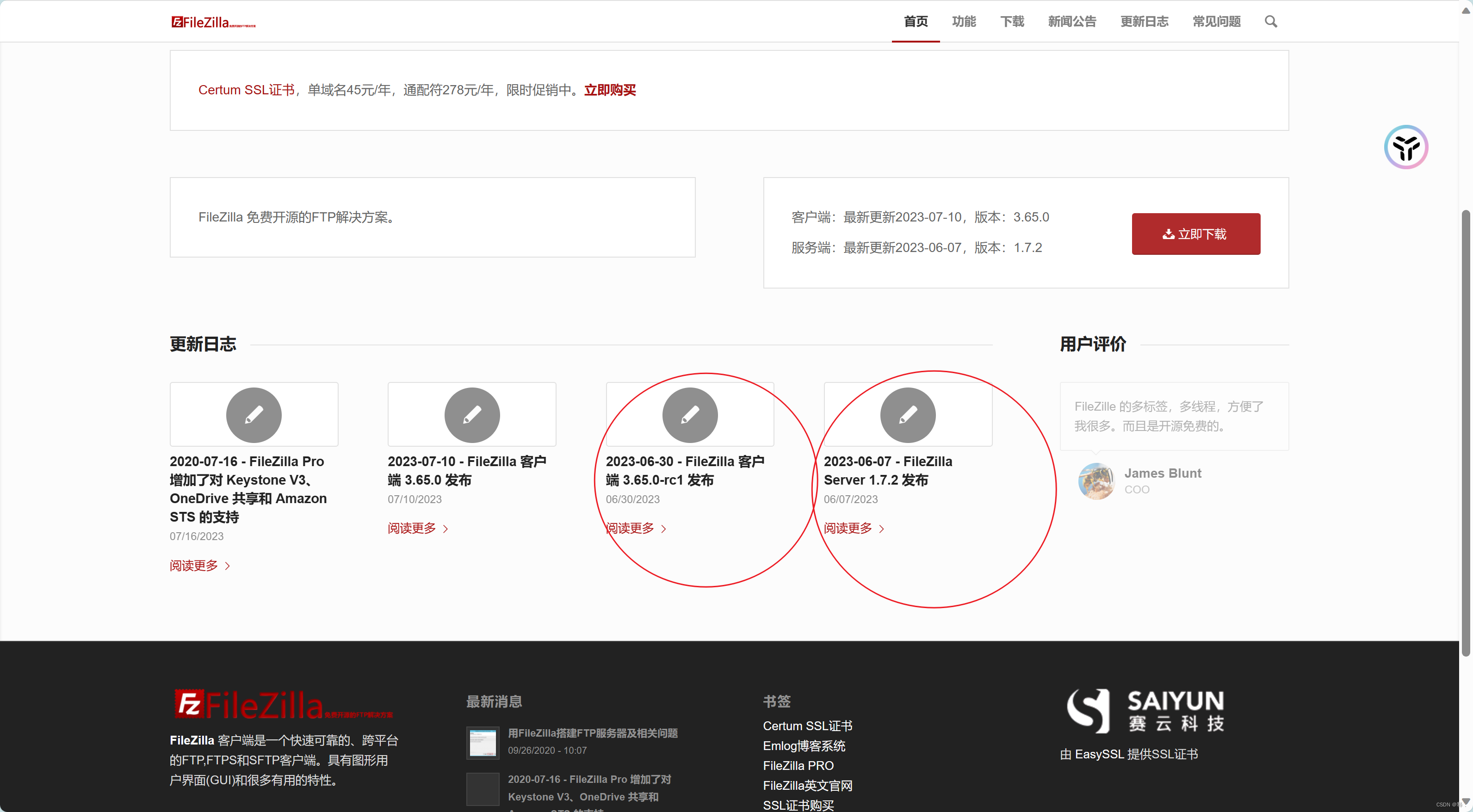This screenshot has width=1473, height=812.
Task: Click the vertical scrollbar thumb
Action: 1466,433
